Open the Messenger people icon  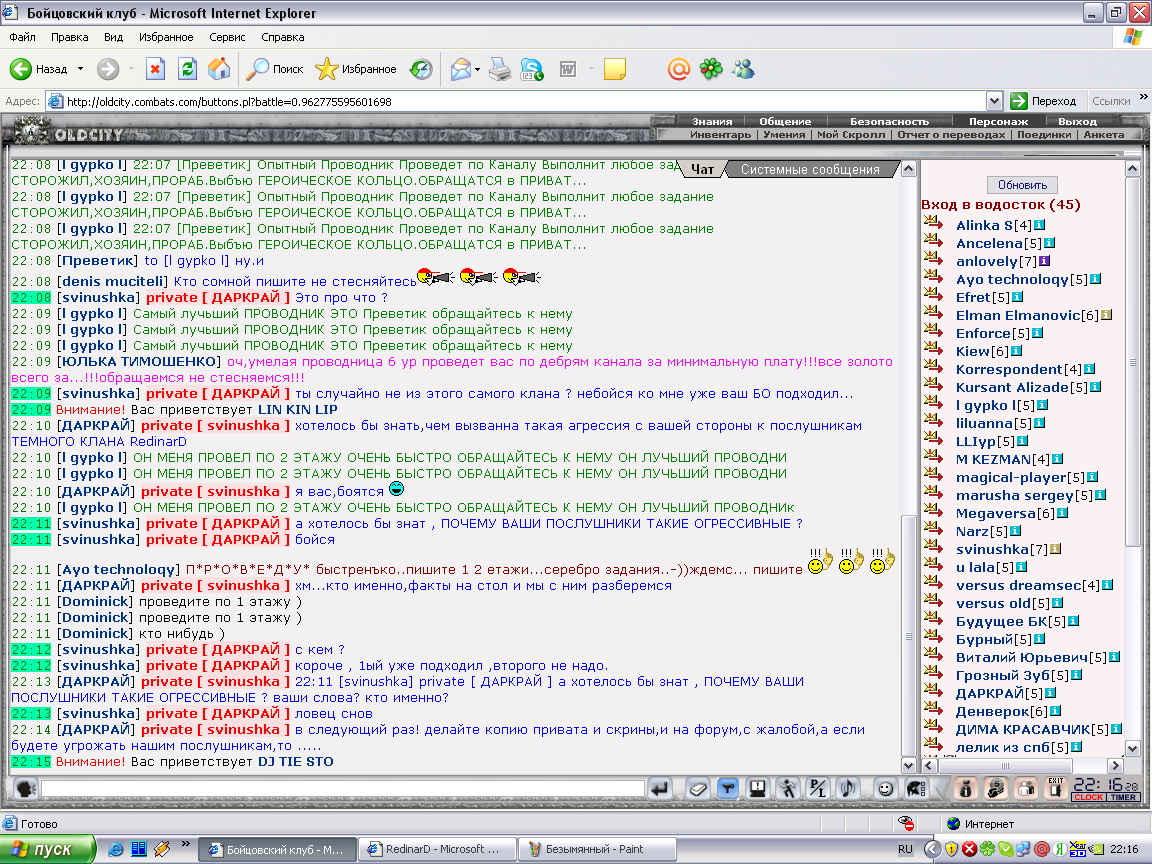tap(743, 69)
